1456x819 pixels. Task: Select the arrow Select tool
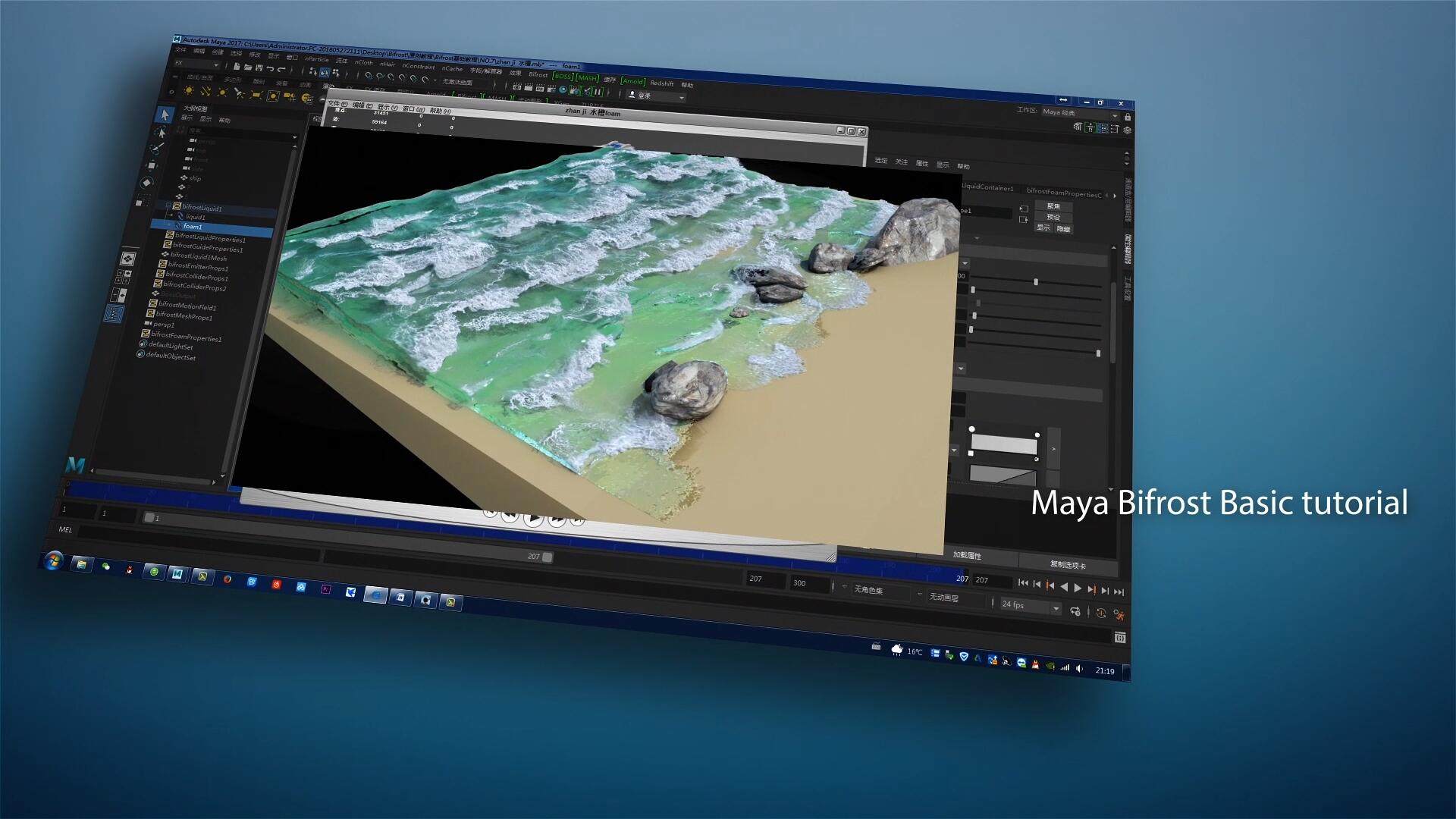pyautogui.click(x=164, y=115)
